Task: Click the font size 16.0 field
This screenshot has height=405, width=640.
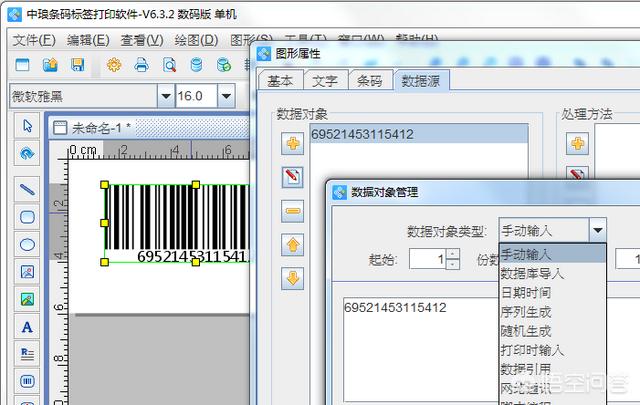Action: click(196, 96)
